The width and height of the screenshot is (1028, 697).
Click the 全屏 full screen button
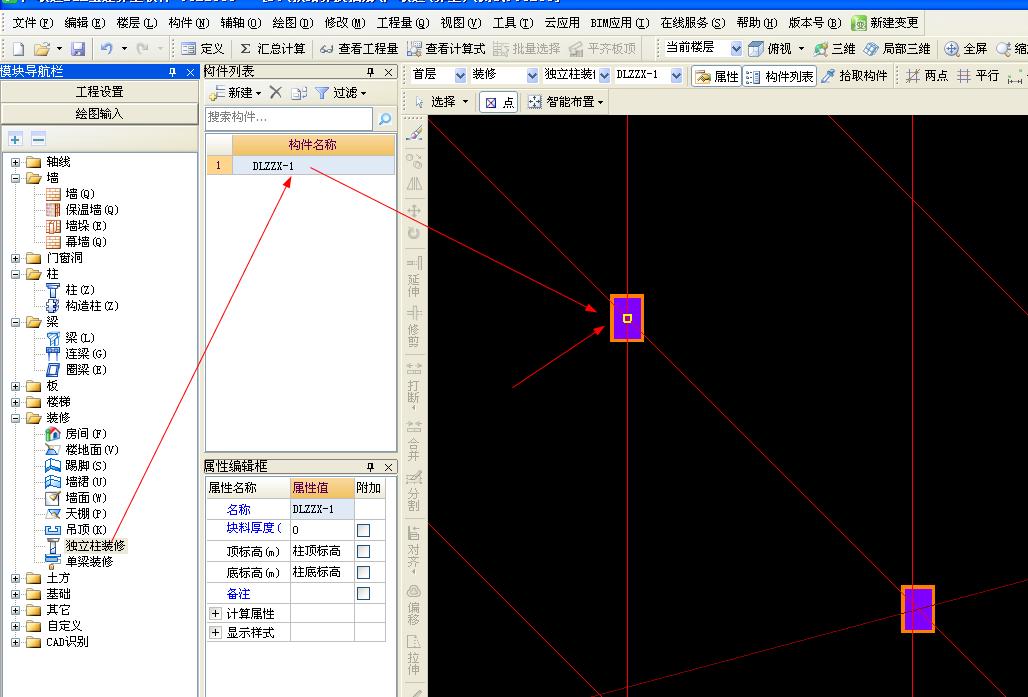(966, 49)
